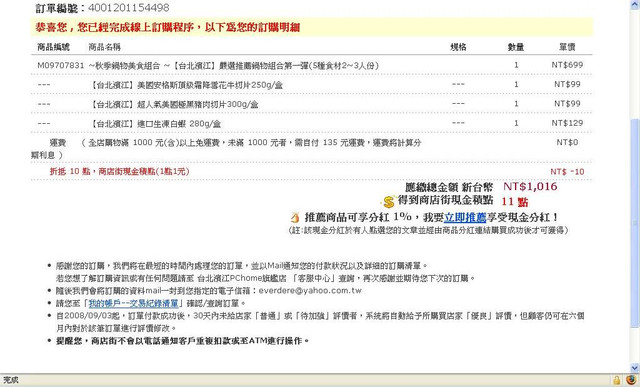Click the 秋季鍋物美食組合 product name
640x387 pixels.
point(233,65)
